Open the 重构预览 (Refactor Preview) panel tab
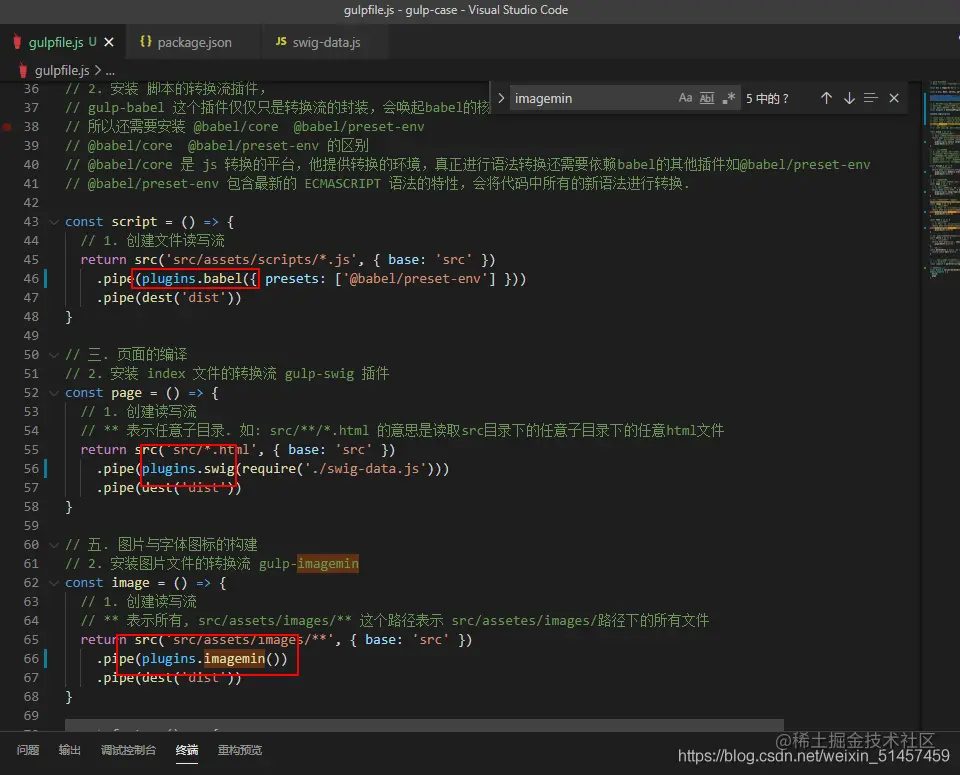The image size is (960, 775). click(240, 750)
